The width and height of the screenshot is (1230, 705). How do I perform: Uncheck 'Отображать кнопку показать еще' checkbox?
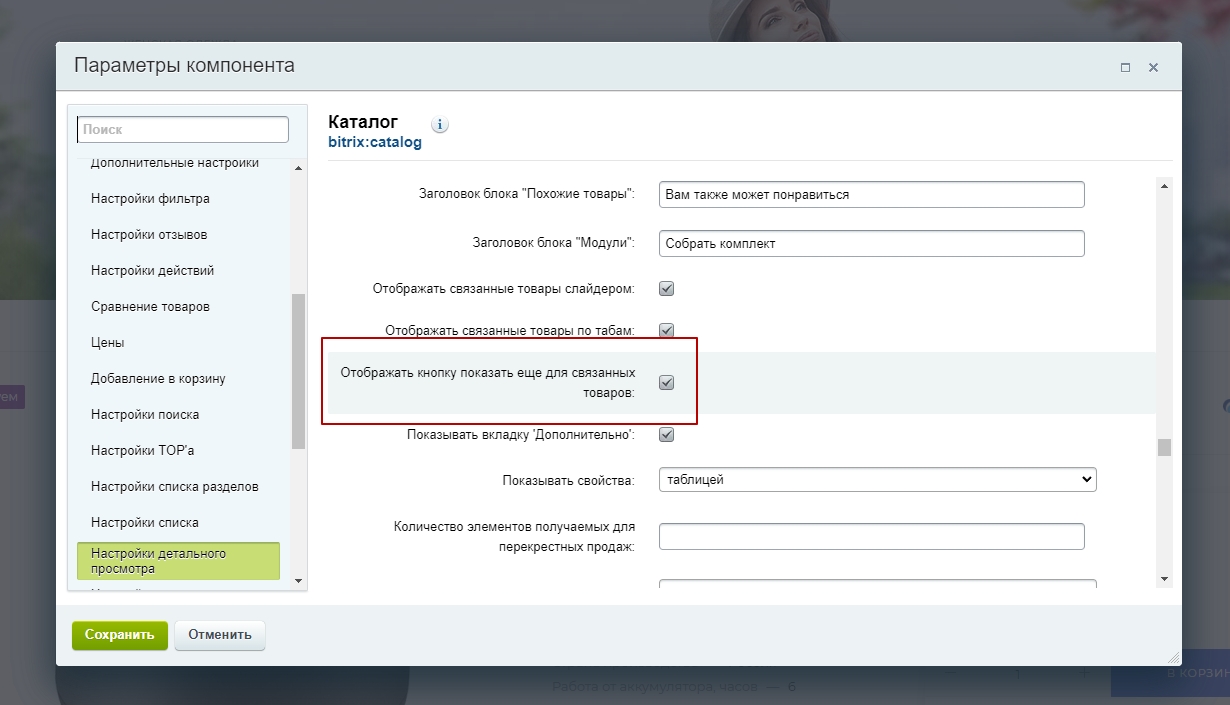pyautogui.click(x=667, y=382)
